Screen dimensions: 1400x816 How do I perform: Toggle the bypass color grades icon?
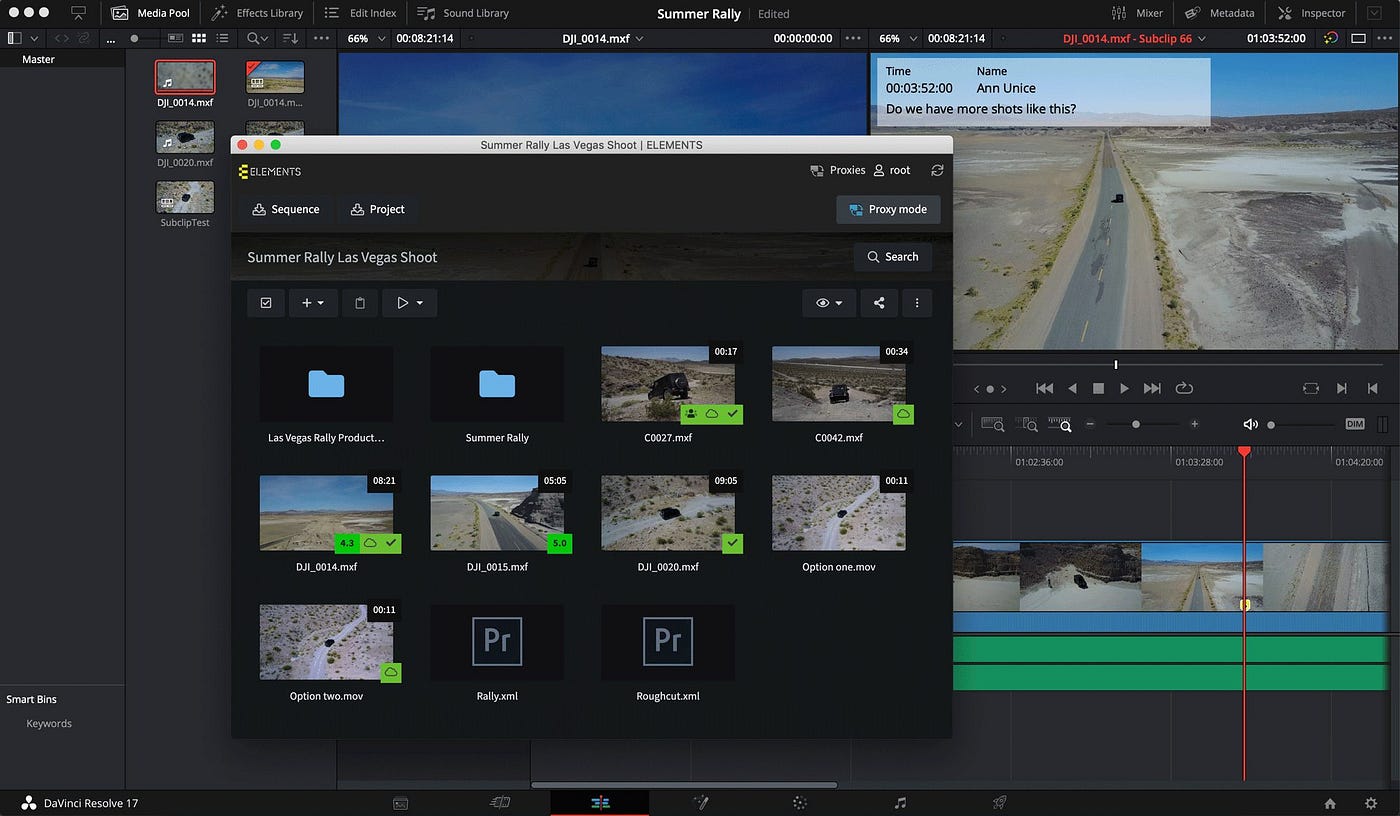click(1330, 38)
